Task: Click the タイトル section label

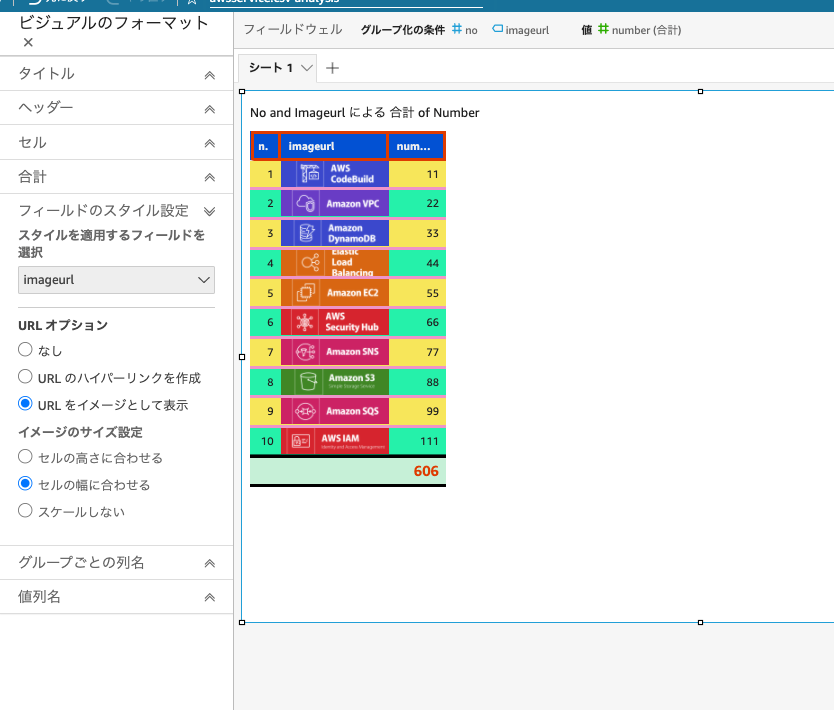Action: 46,73
